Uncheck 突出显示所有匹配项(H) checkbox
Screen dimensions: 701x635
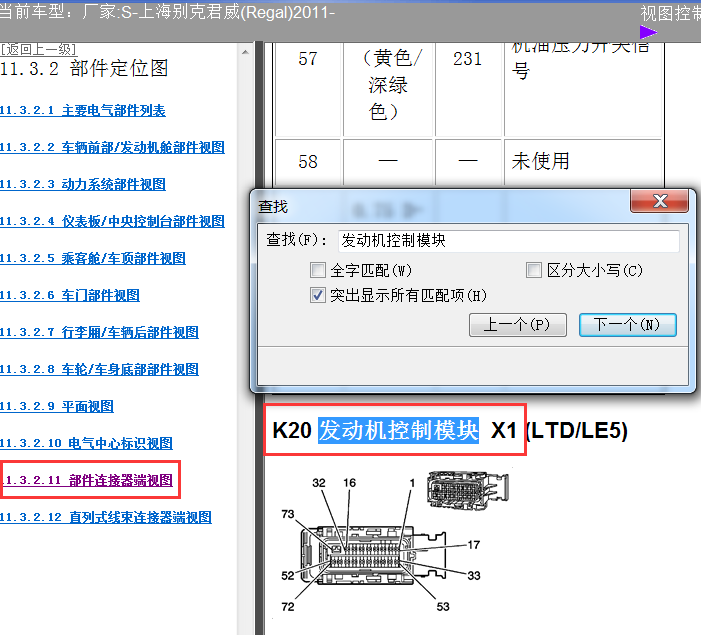pyautogui.click(x=318, y=295)
